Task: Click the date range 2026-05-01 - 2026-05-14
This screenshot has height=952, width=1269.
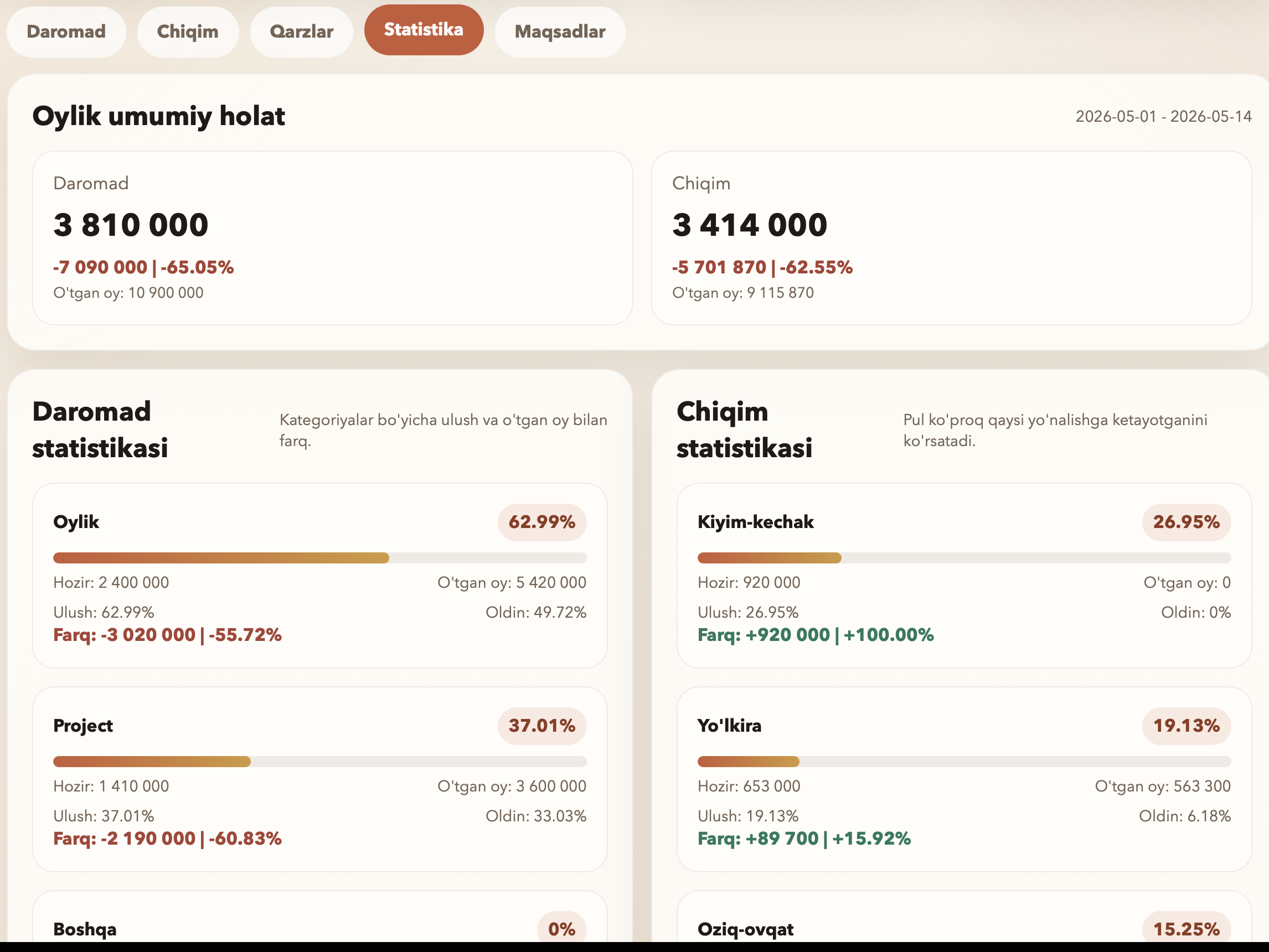Action: [x=1163, y=116]
